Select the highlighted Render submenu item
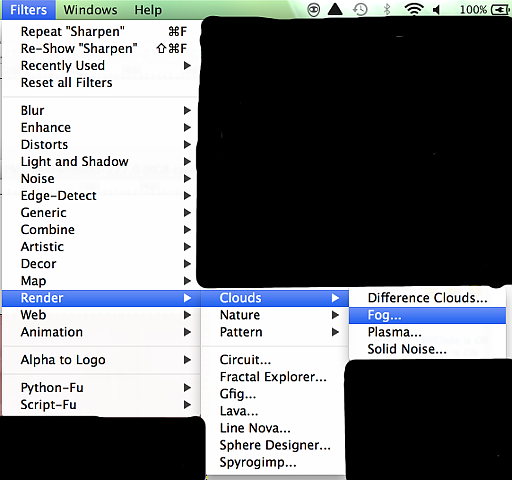Screen dimensions: 512x480 101,298
